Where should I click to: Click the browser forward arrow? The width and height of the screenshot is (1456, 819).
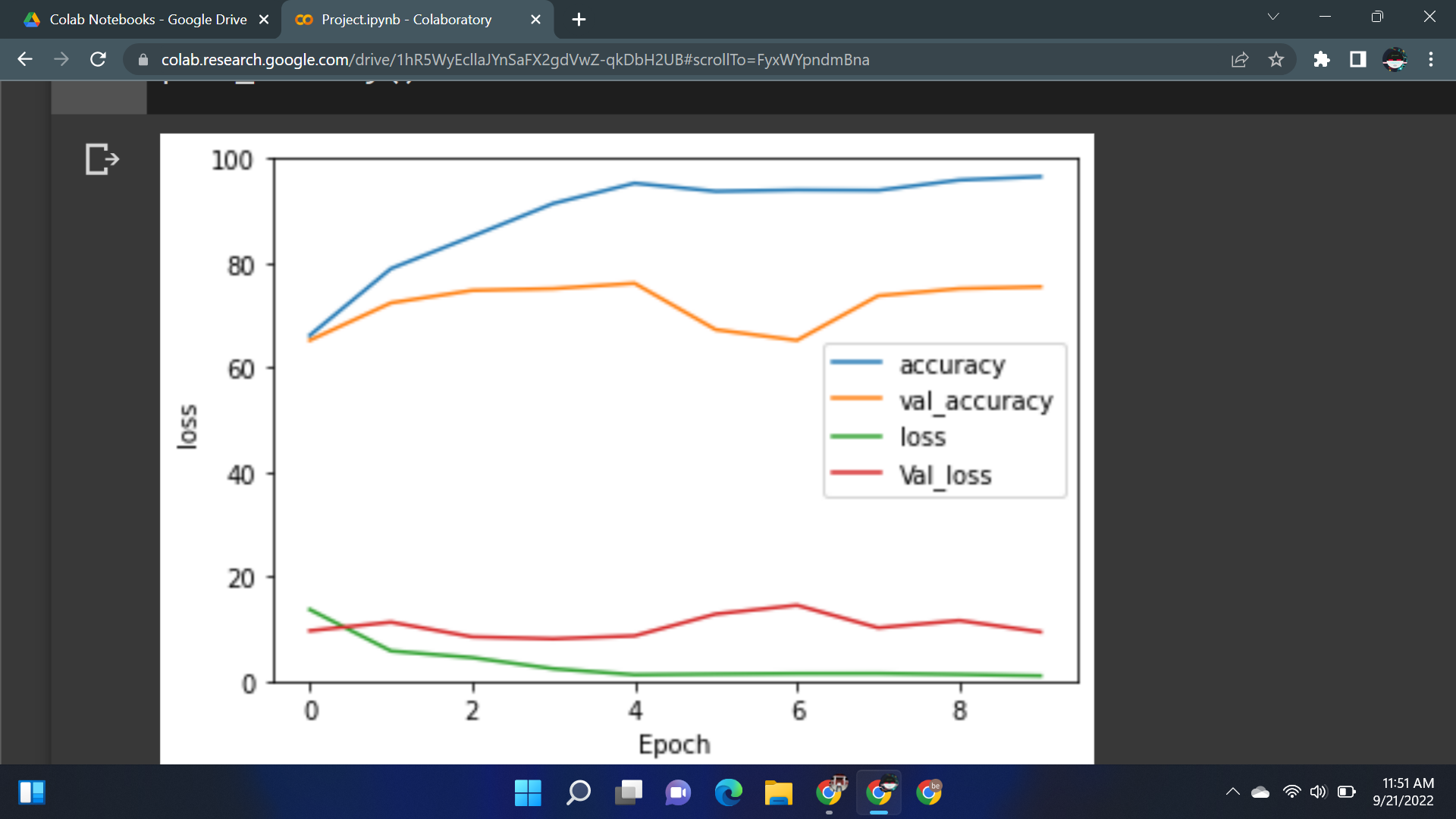click(61, 59)
